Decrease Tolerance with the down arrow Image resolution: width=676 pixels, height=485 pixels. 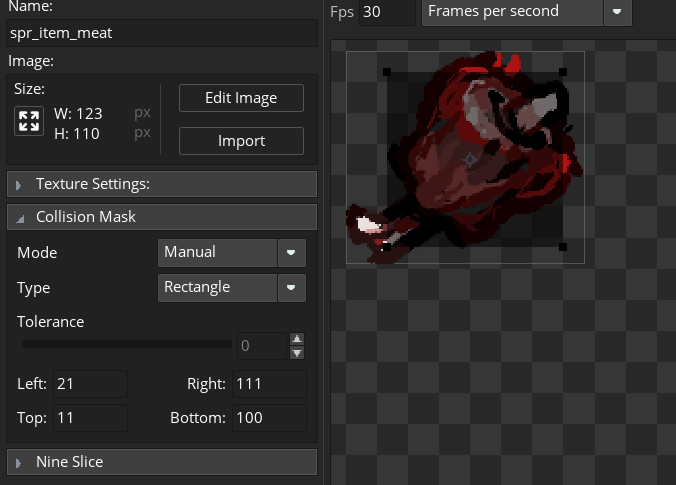pos(296,353)
